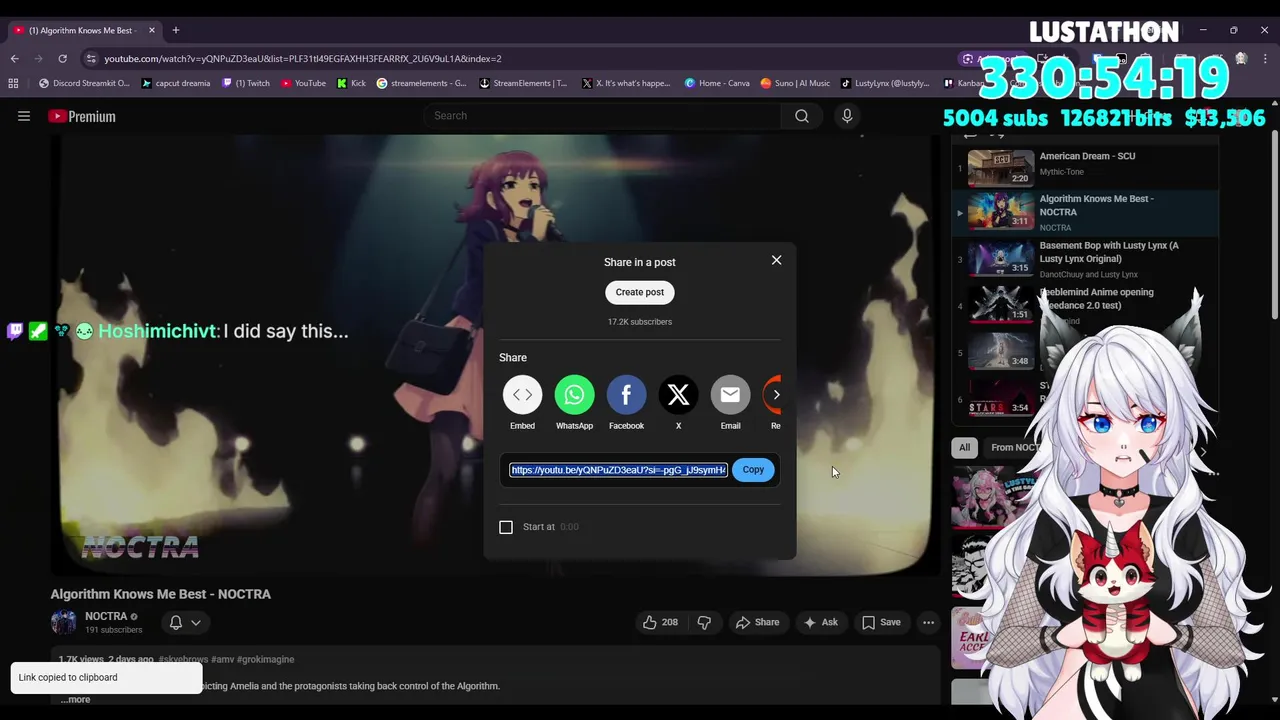Click the #grokimagine hashtag
This screenshot has height=720, width=1280.
click(265, 660)
